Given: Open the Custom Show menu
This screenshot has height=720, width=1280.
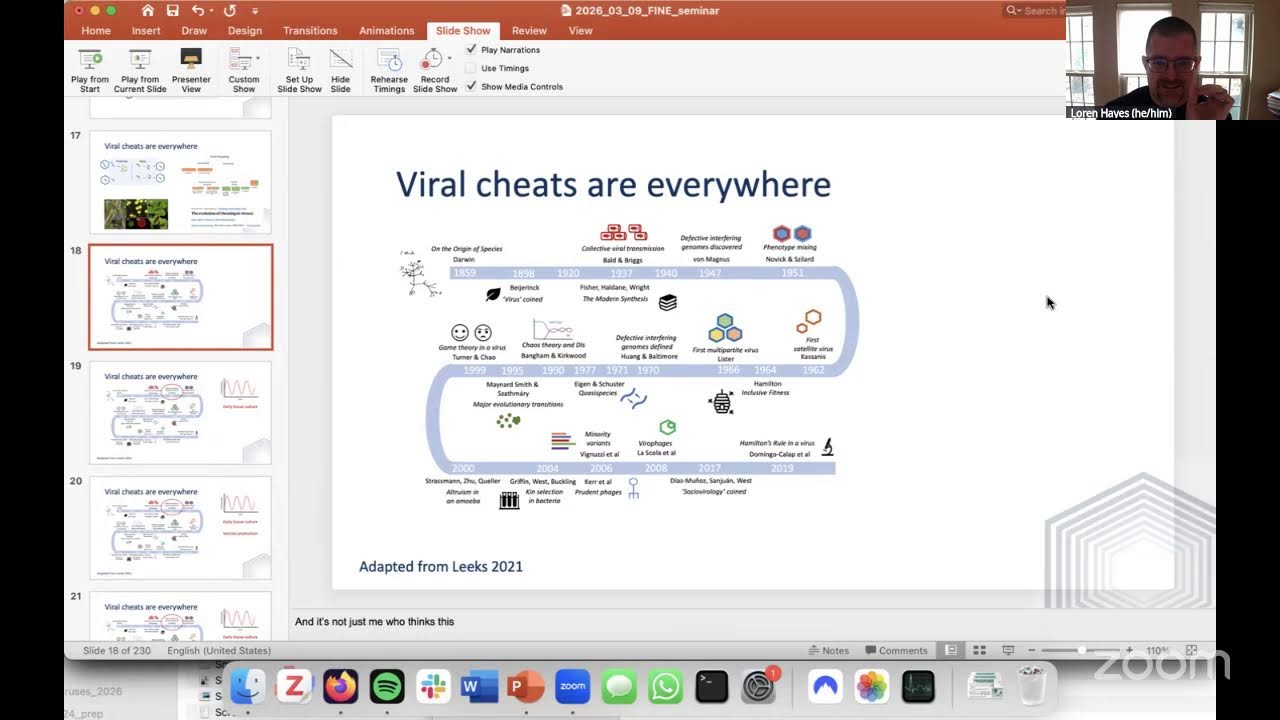Looking at the screenshot, I should [244, 70].
